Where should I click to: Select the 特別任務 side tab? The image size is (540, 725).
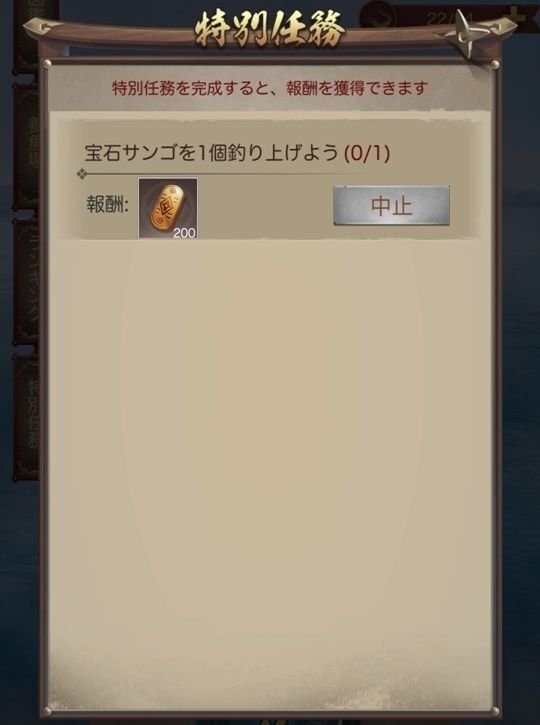[27, 417]
